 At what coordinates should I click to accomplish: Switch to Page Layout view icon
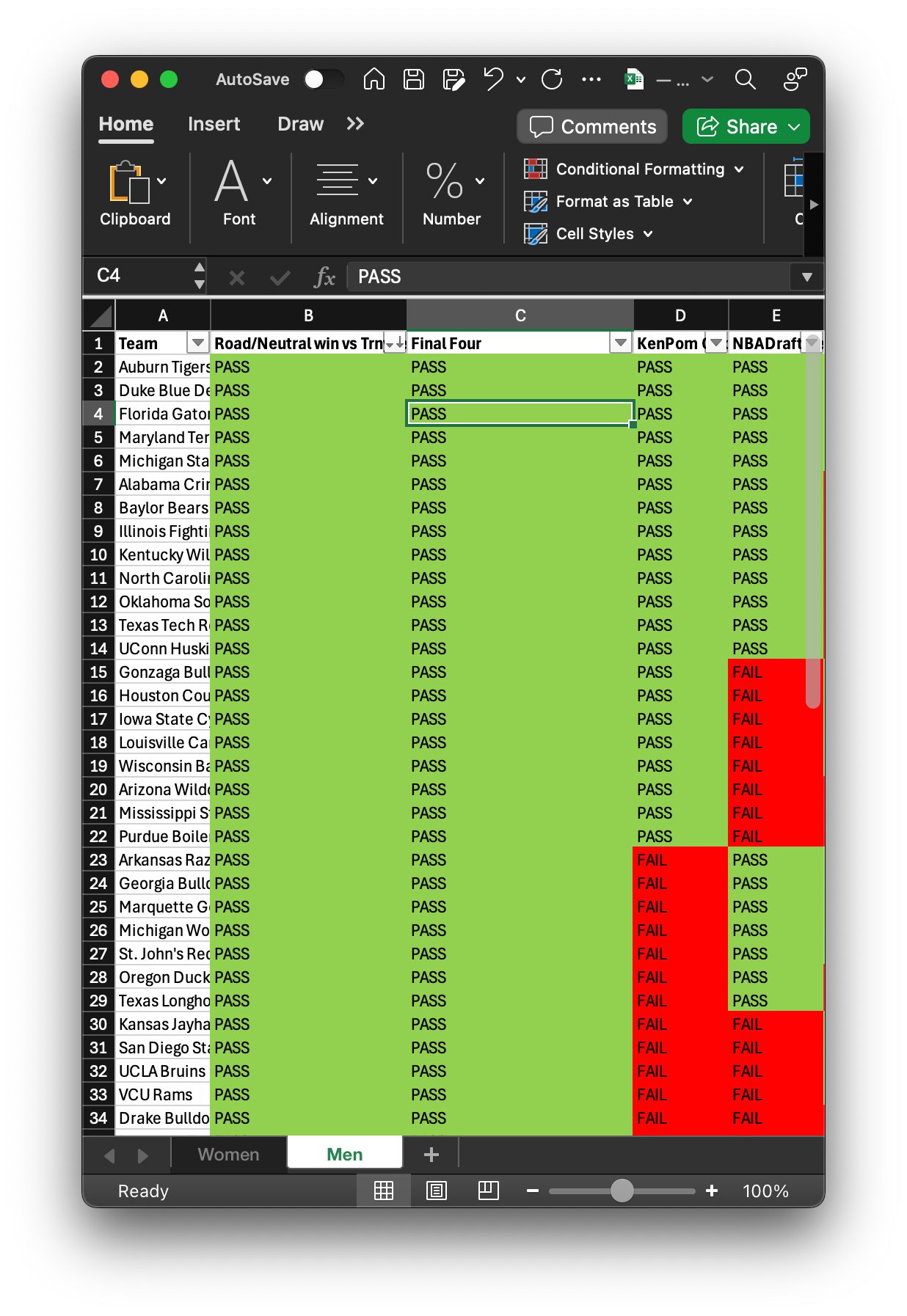point(437,1191)
